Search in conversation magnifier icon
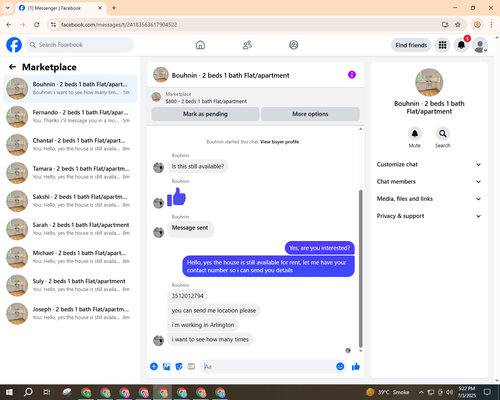500x400 pixels. pos(443,134)
